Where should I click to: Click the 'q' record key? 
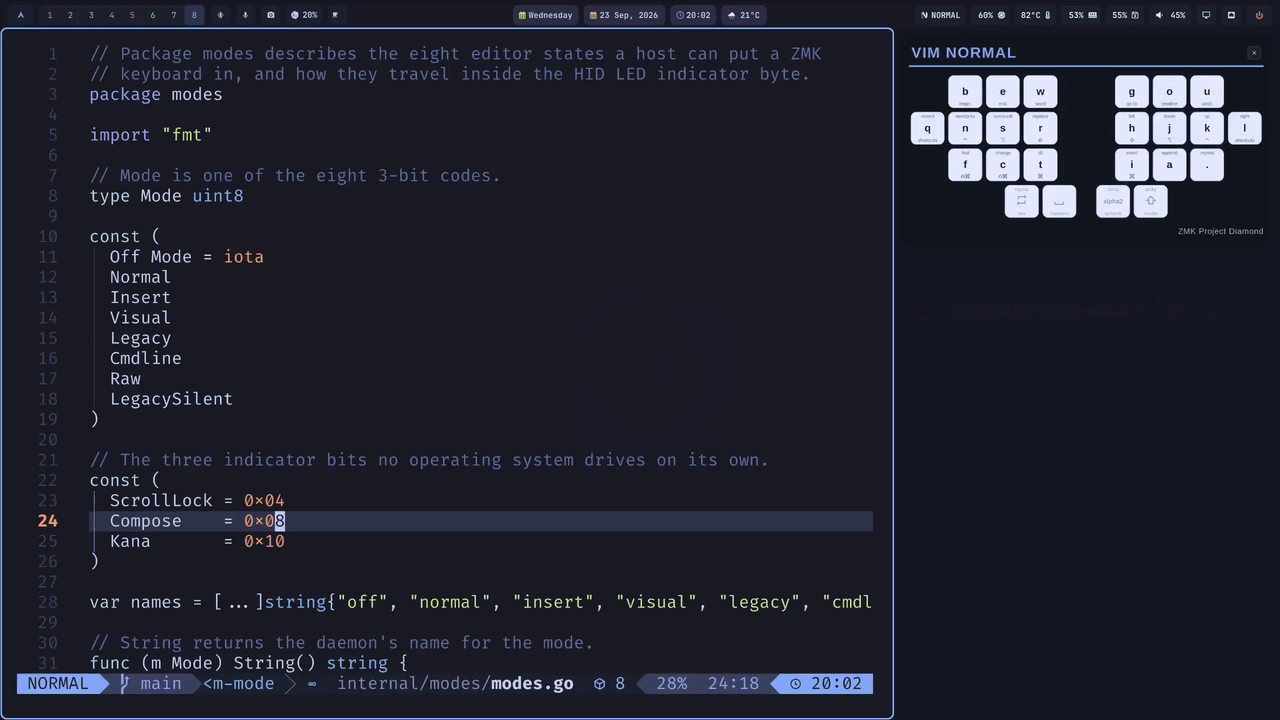[x=927, y=128]
